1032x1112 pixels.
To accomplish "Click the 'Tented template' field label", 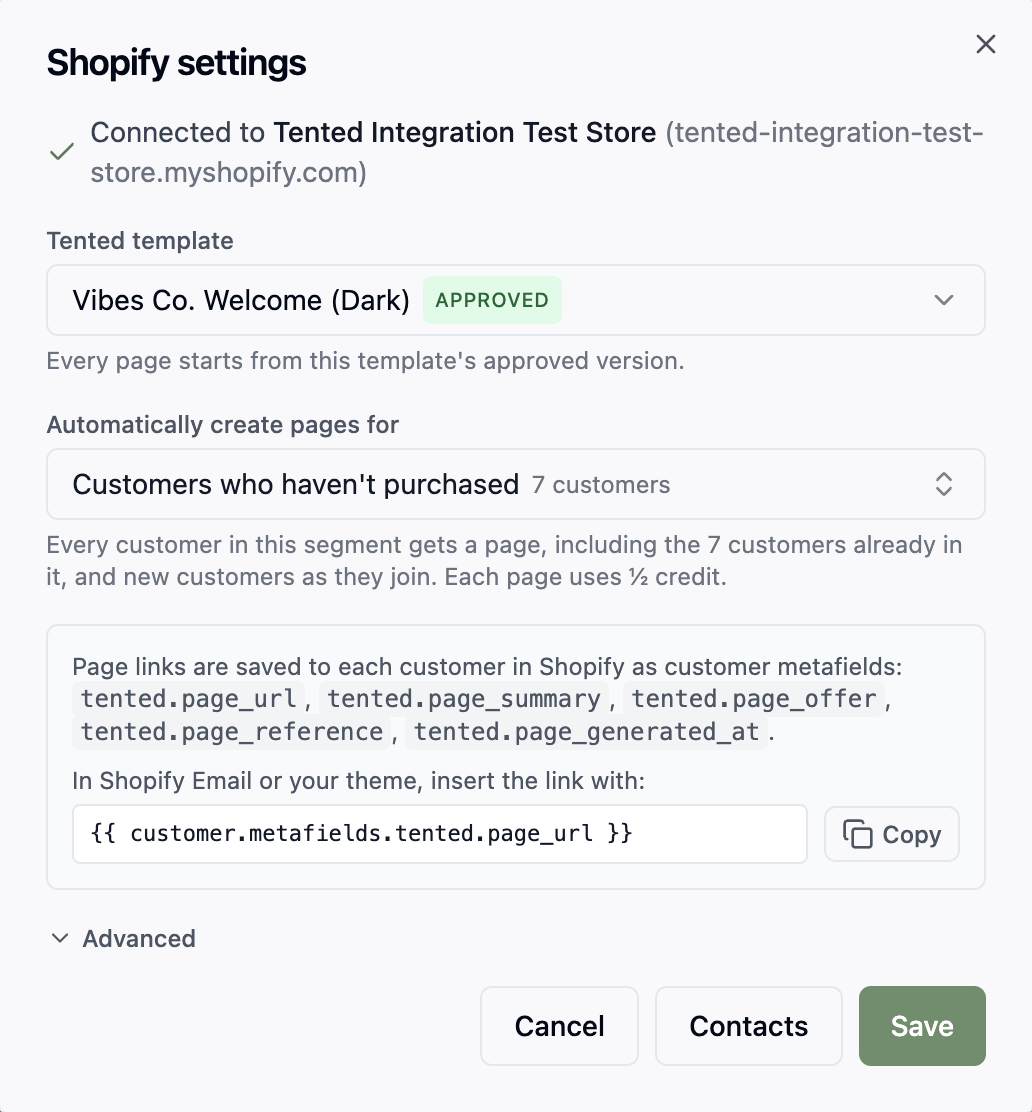I will (x=140, y=241).
